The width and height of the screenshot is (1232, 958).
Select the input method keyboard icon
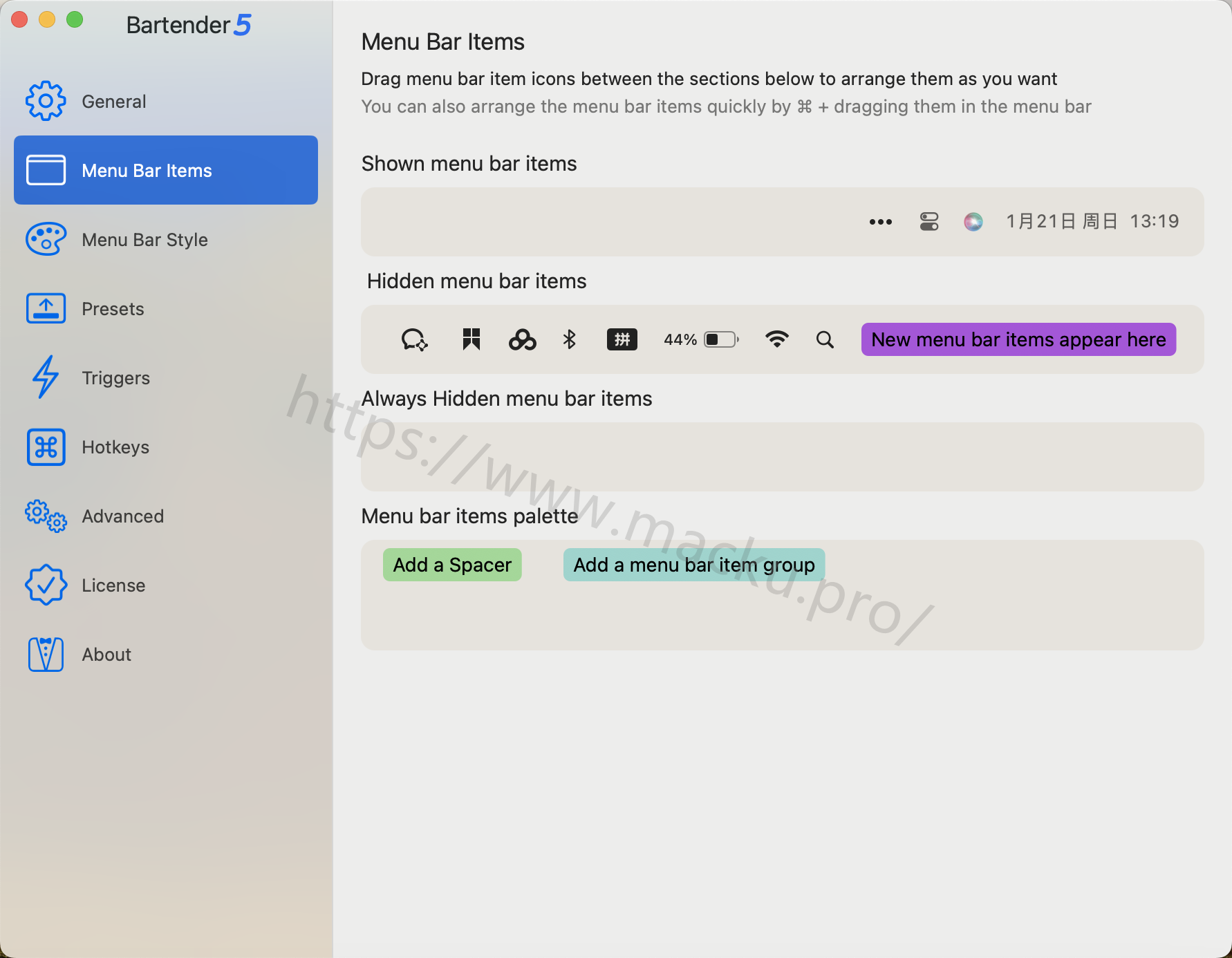(622, 339)
